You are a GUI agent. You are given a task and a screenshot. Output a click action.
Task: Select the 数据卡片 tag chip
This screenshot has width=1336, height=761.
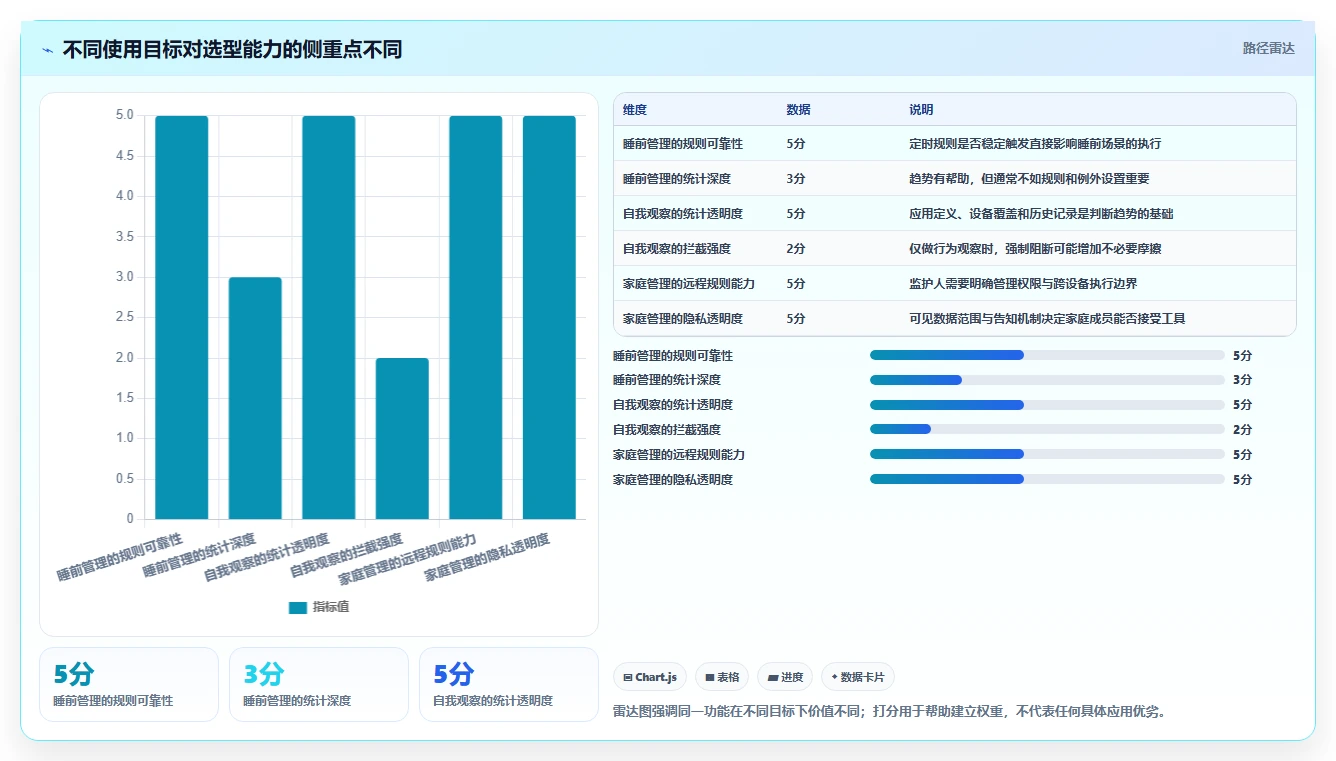pos(858,677)
